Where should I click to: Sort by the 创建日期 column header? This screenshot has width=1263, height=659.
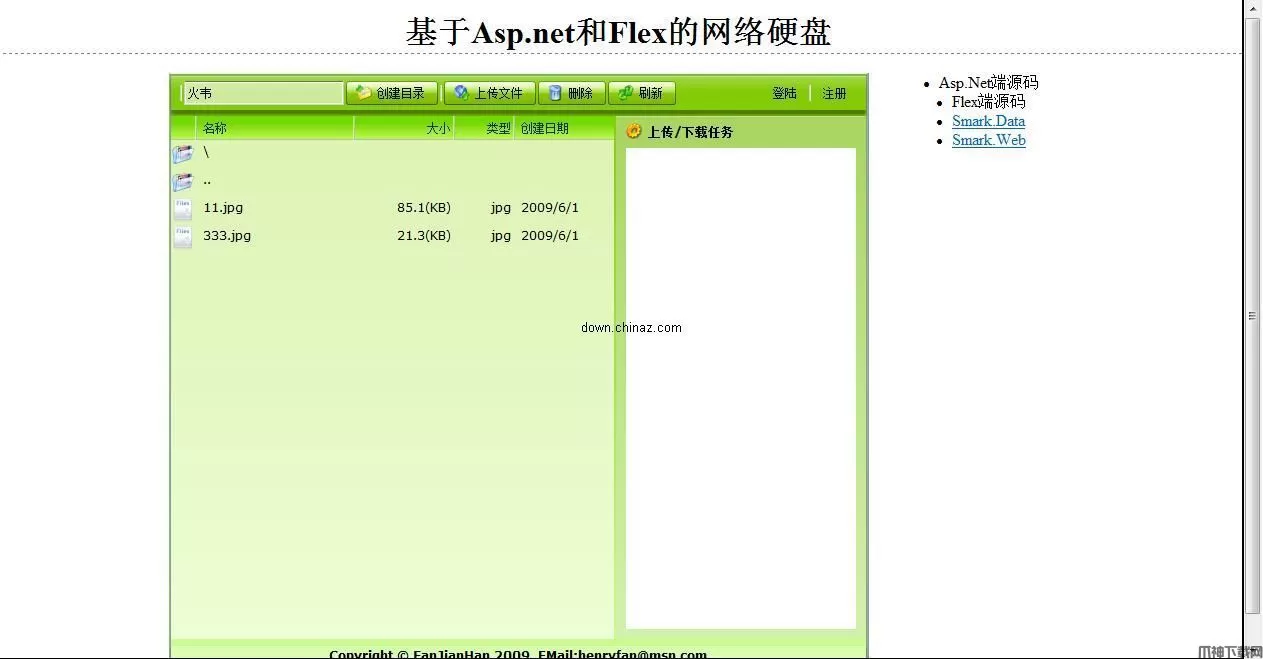point(545,128)
